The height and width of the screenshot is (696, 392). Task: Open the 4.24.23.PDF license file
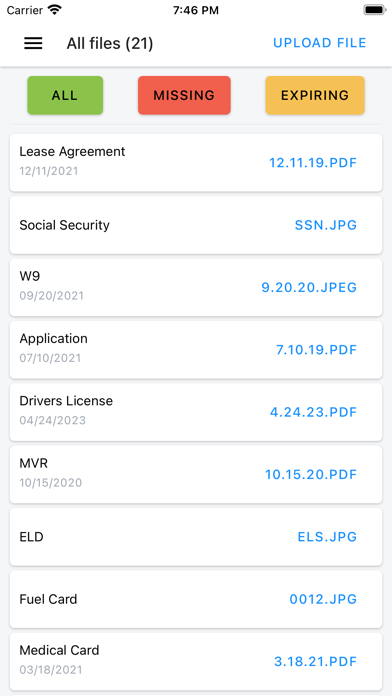coord(313,412)
